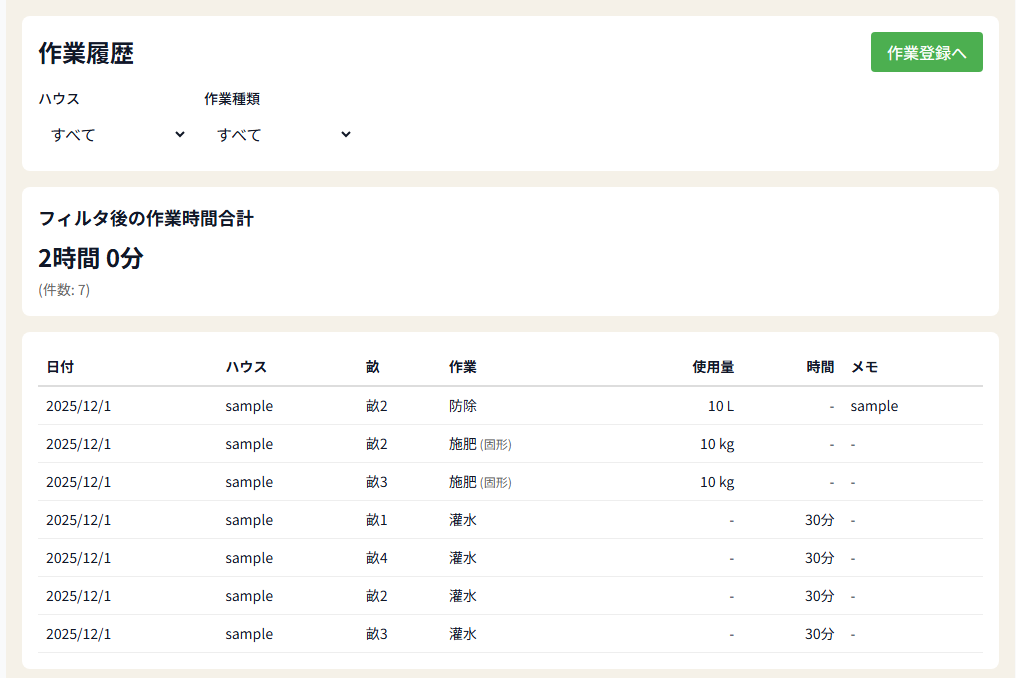Click 30分 time in the 畝1 row
Viewport: 1016px width, 678px height.
(819, 520)
